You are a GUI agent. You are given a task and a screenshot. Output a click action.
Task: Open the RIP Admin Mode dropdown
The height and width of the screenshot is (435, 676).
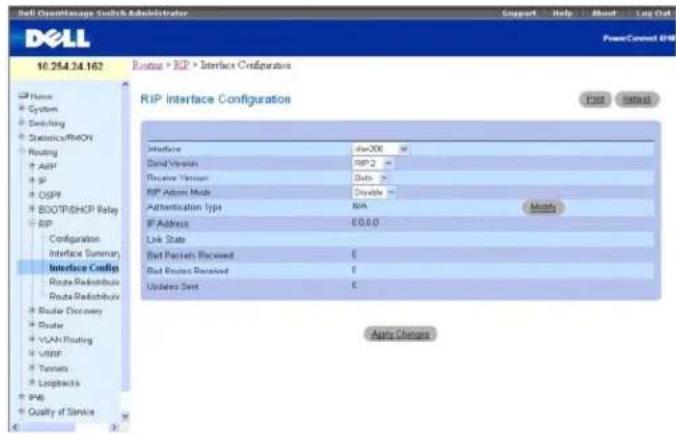pos(374,192)
